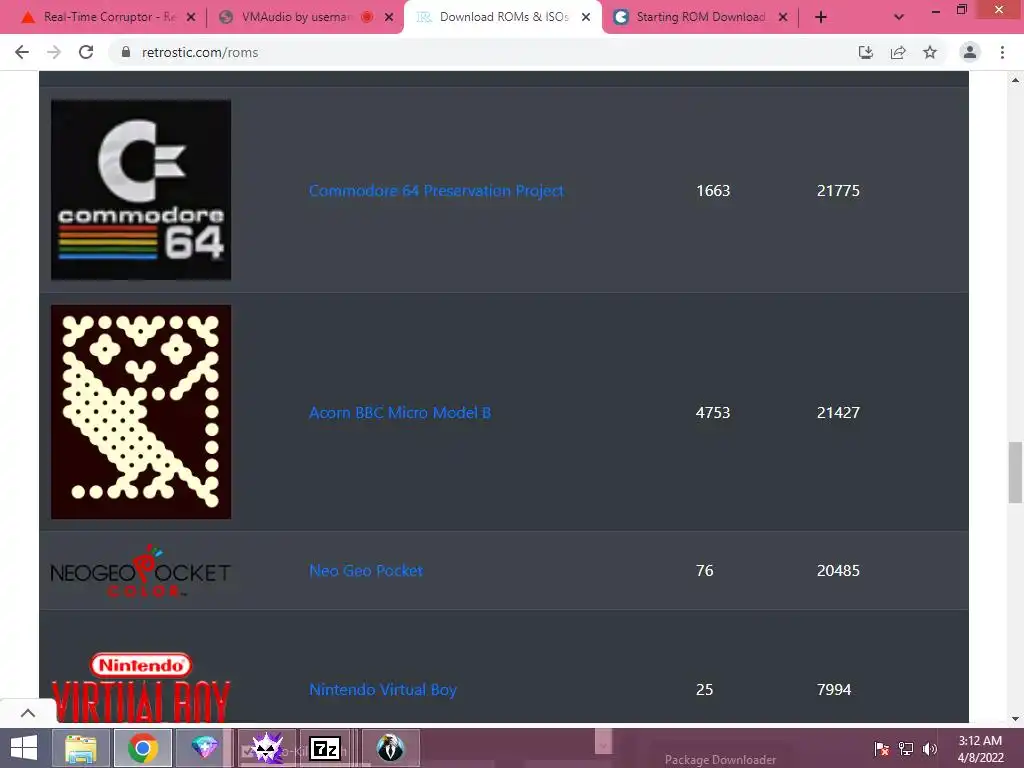Close the Download ROMs & ISOs tab

(586, 18)
